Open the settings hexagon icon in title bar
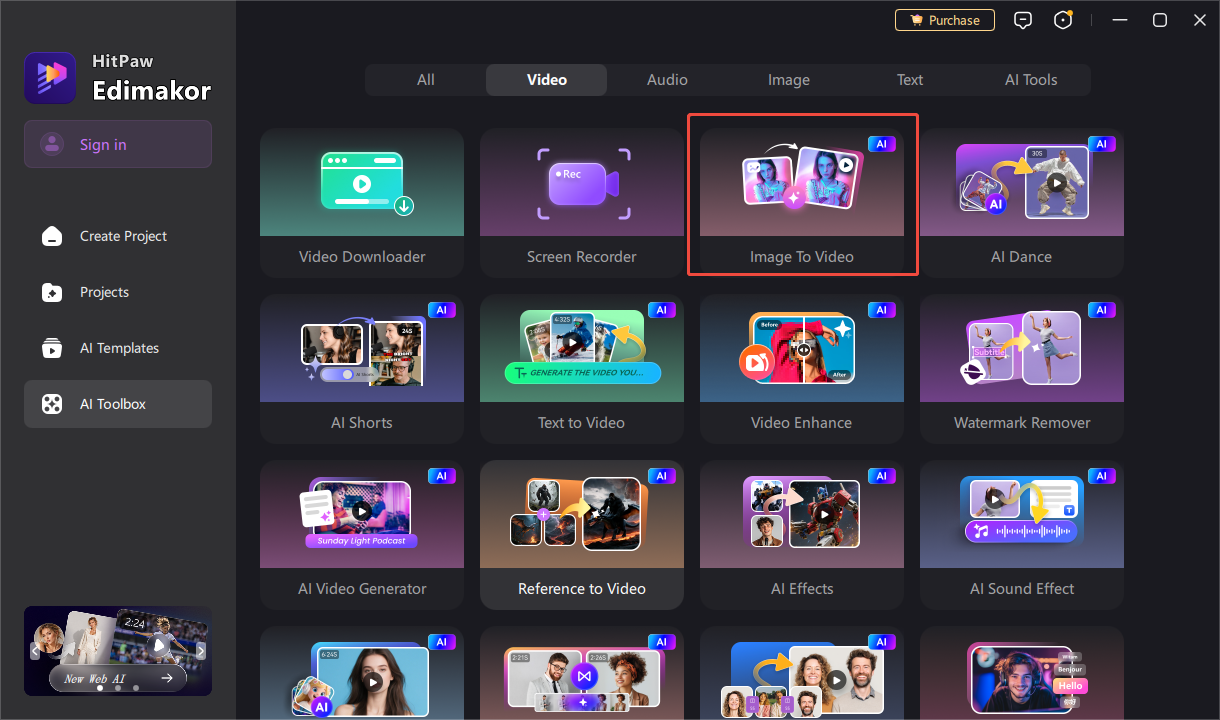The width and height of the screenshot is (1220, 720). point(1064,20)
